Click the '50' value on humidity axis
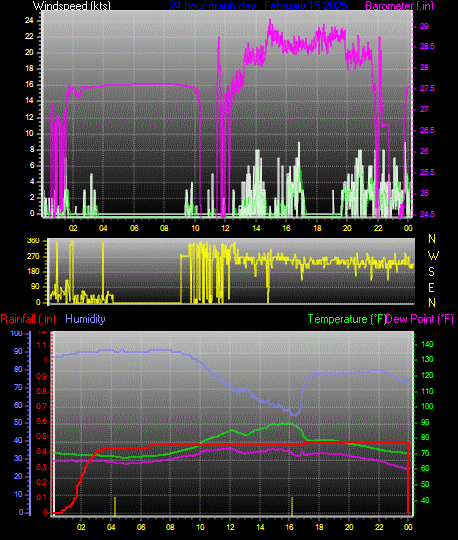Image resolution: width=458 pixels, height=540 pixels. [18, 423]
